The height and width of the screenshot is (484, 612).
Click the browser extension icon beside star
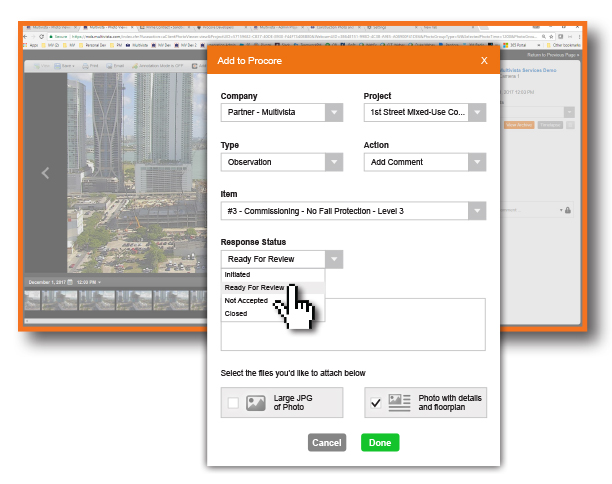click(x=560, y=36)
